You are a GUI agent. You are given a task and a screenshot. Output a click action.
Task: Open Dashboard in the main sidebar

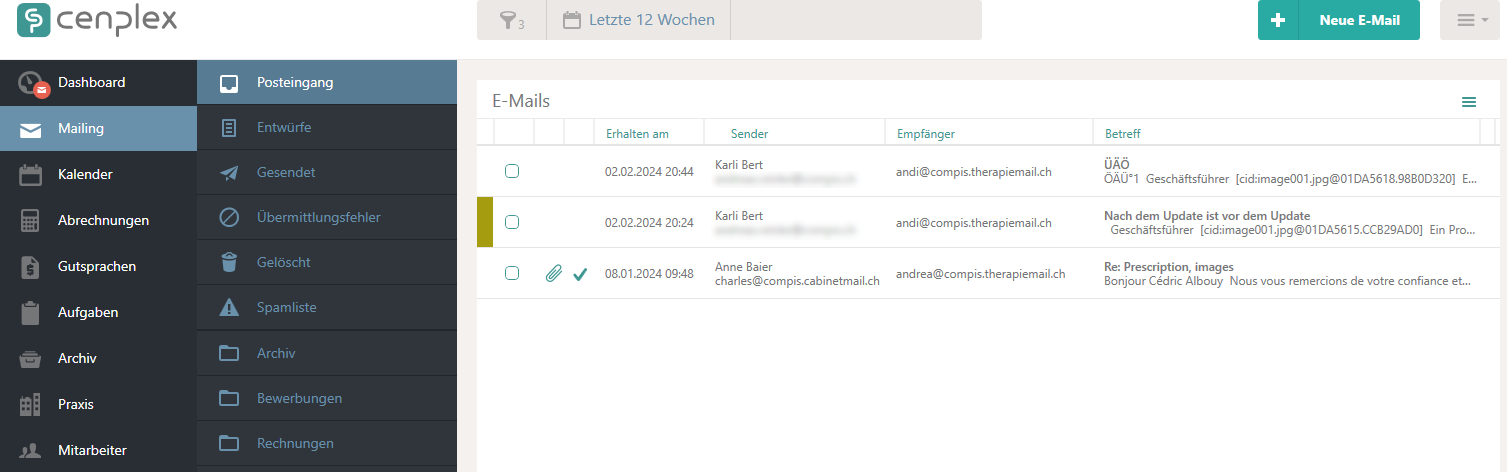(x=98, y=82)
